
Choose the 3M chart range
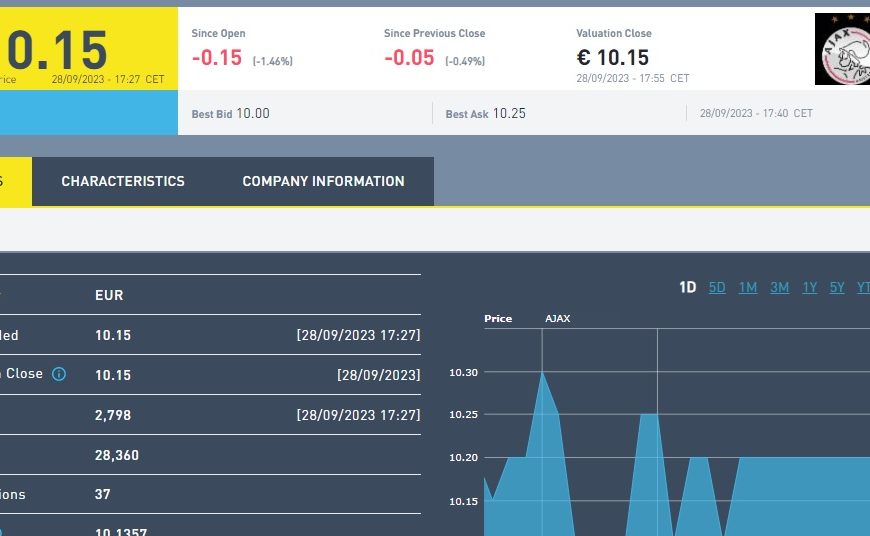(779, 288)
